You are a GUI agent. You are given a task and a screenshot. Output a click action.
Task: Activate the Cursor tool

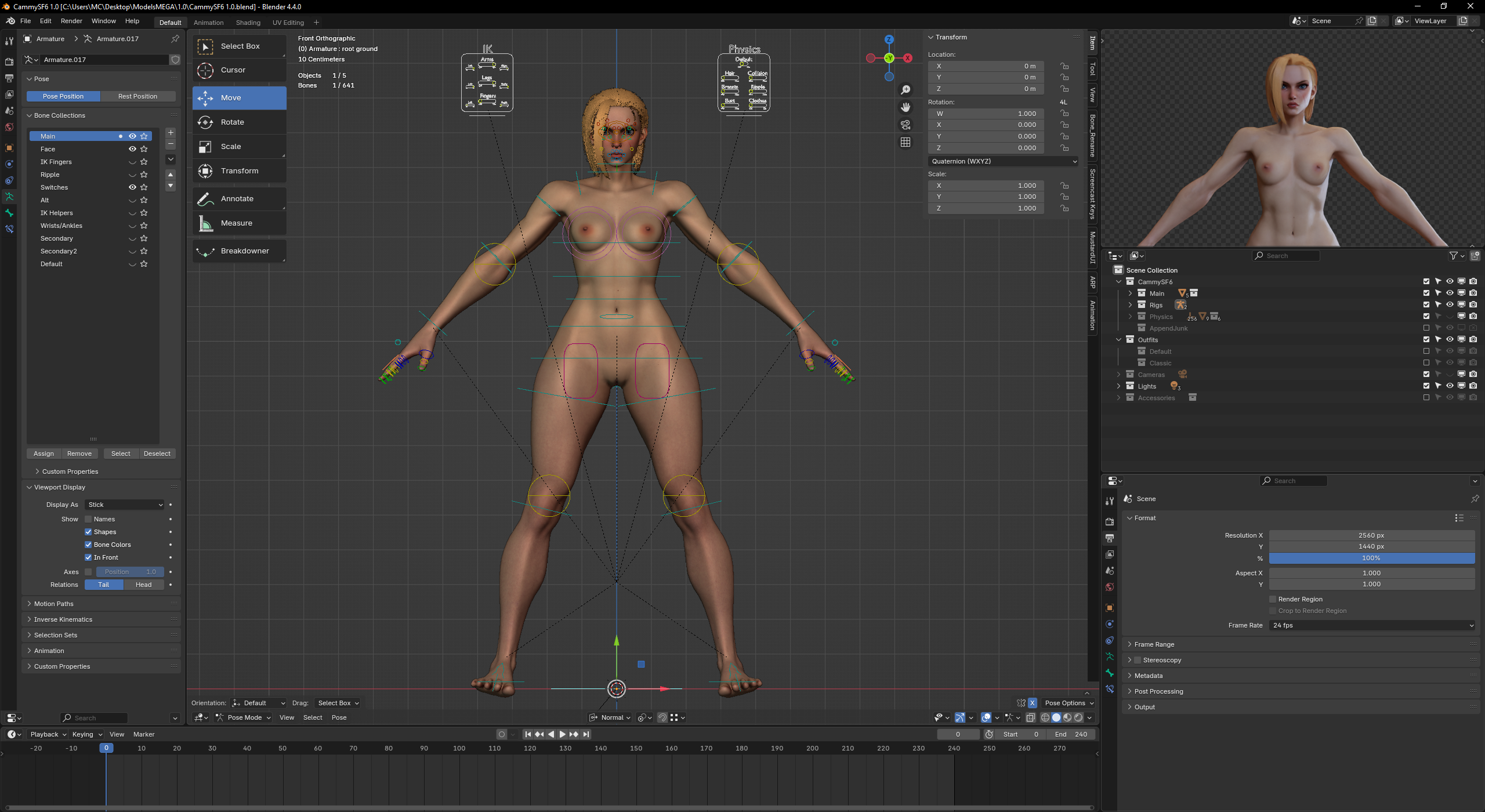[x=240, y=70]
